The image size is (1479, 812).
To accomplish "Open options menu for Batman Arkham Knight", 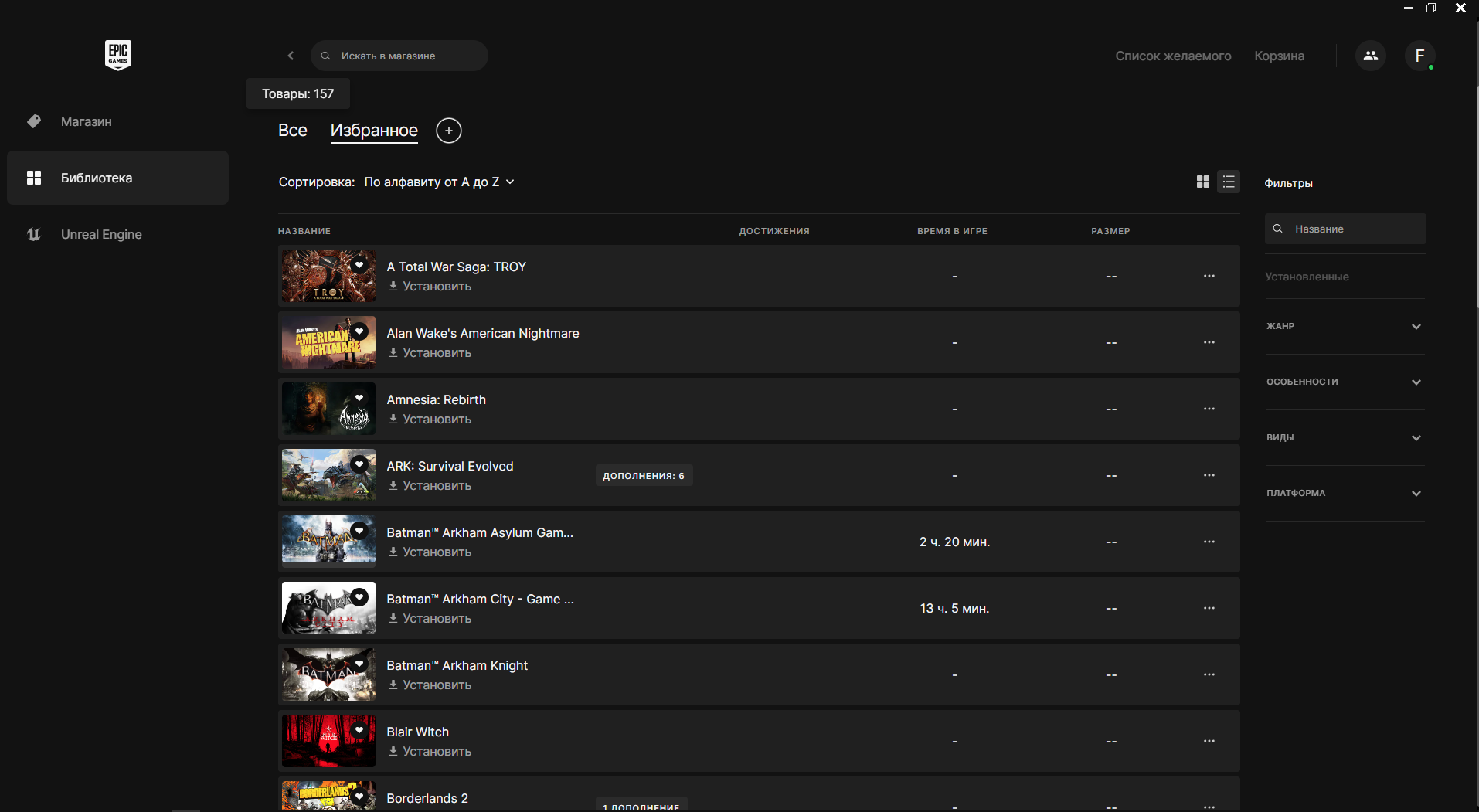I will pos(1209,674).
